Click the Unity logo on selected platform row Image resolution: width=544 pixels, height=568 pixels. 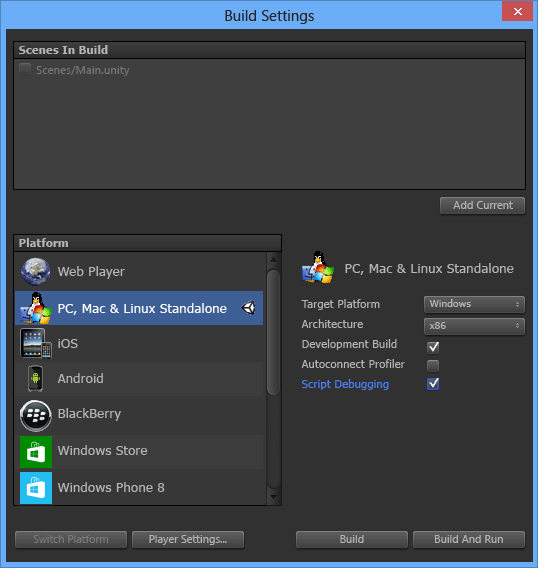tap(248, 308)
